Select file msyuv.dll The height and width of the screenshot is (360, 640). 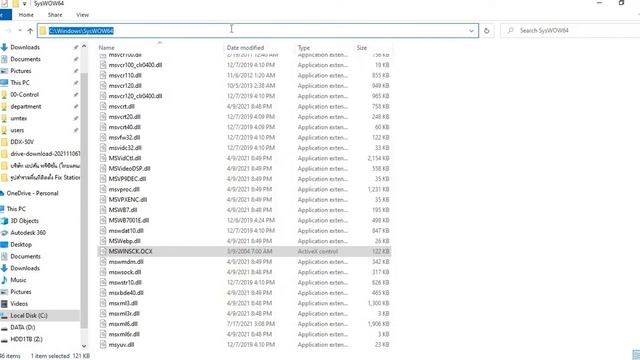pyautogui.click(x=121, y=345)
